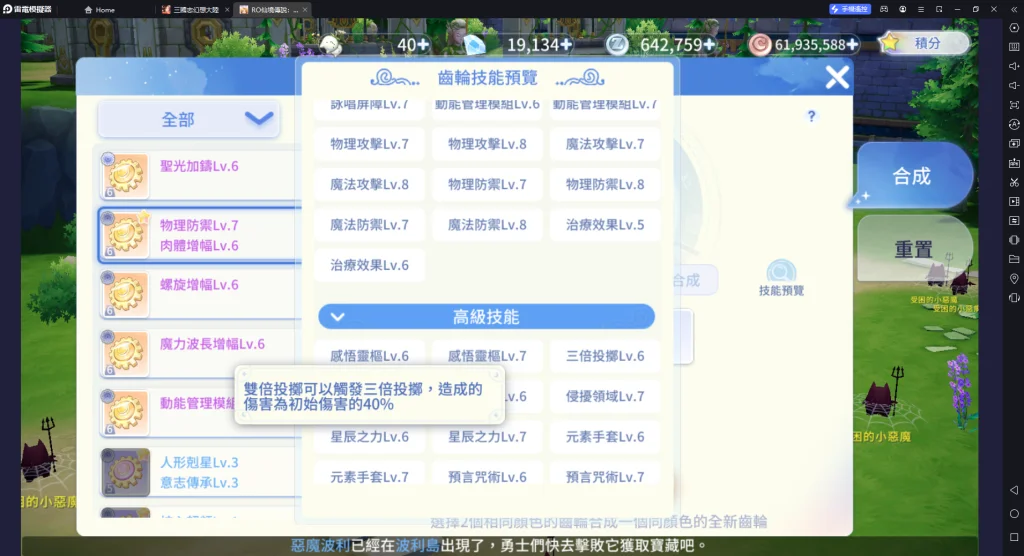Select 星辰之力Lv.7 skill tile
1024x556 pixels.
(x=487, y=437)
